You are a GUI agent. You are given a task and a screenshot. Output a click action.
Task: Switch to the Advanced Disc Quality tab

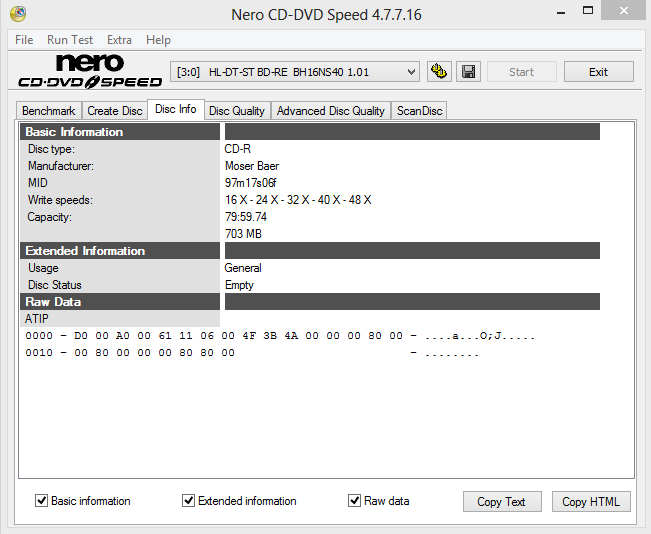point(331,111)
